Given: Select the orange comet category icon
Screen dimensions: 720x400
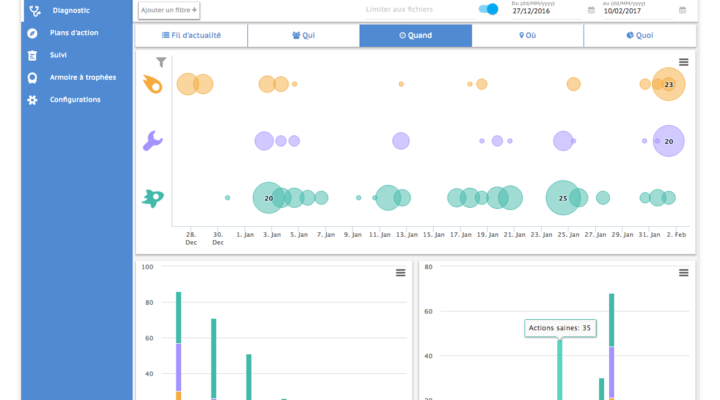Looking at the screenshot, I should pos(153,85).
